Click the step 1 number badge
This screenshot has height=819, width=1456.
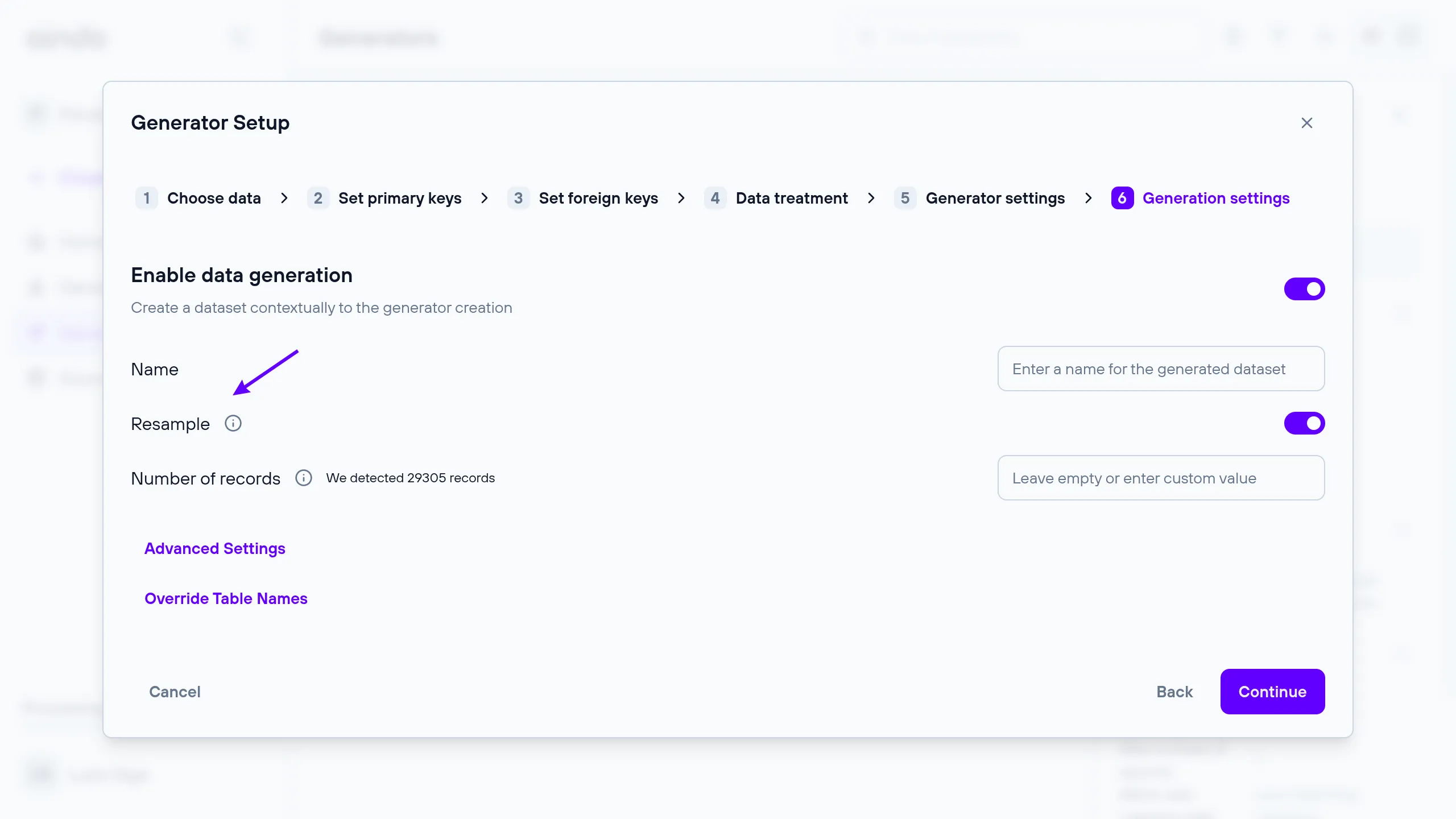[x=146, y=198]
